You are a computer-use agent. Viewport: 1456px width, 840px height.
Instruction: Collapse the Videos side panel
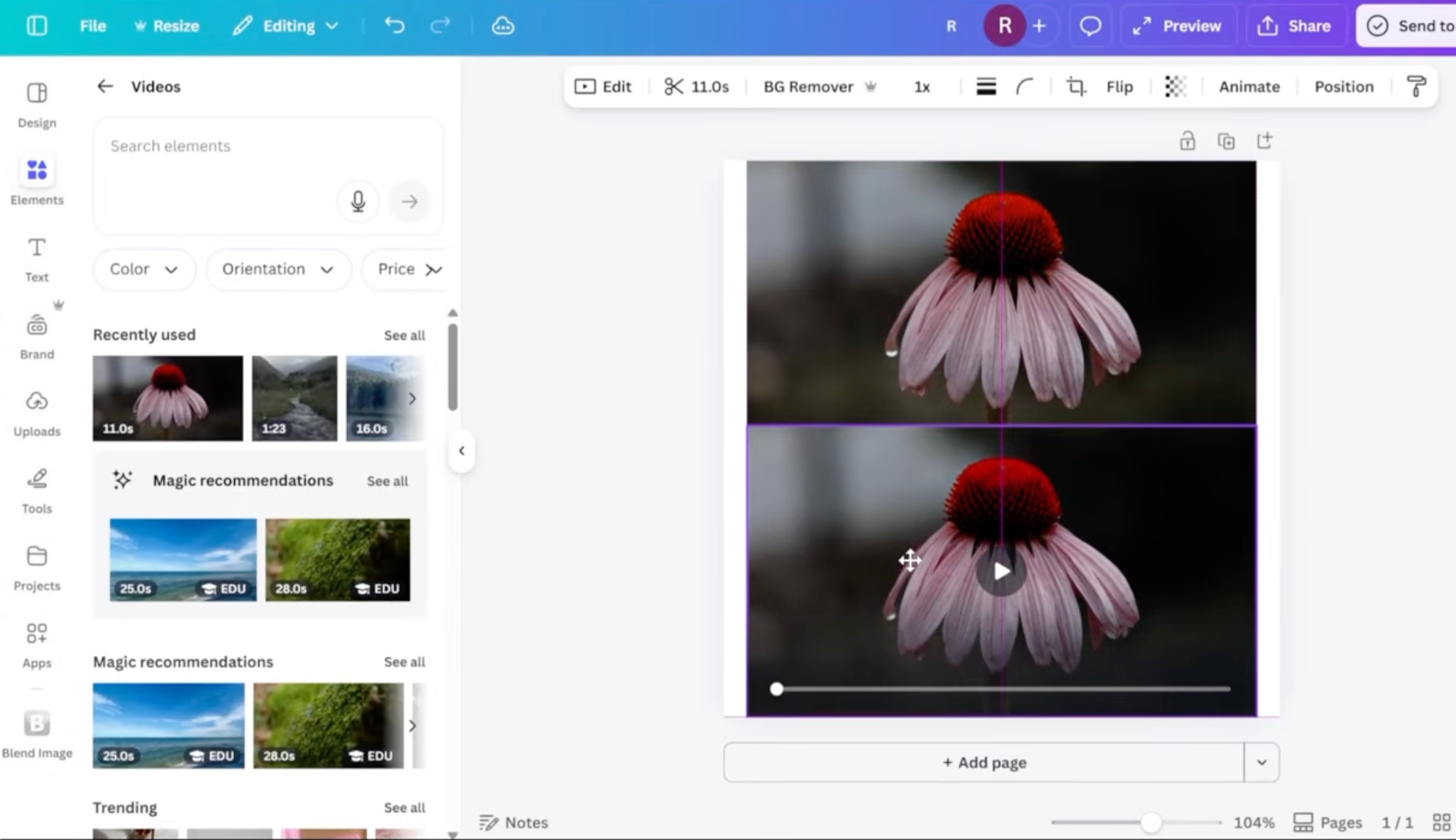tap(462, 451)
